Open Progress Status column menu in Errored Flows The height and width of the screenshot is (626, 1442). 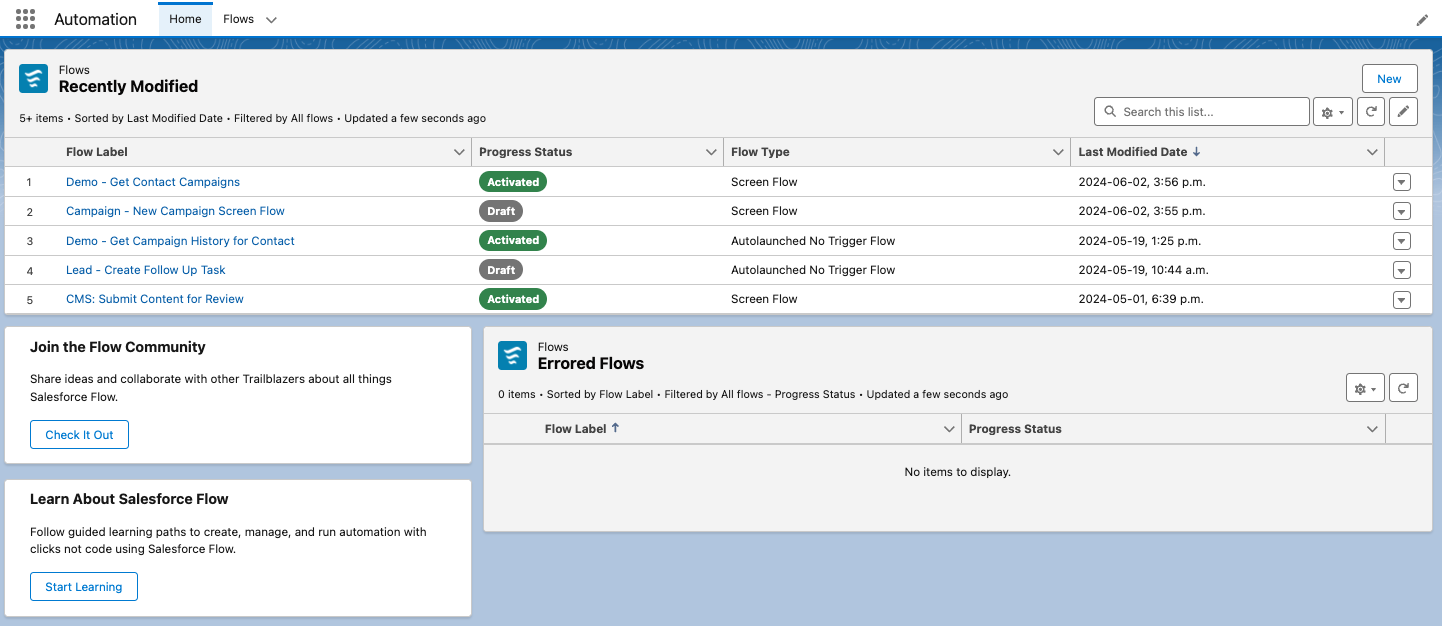tap(1372, 429)
